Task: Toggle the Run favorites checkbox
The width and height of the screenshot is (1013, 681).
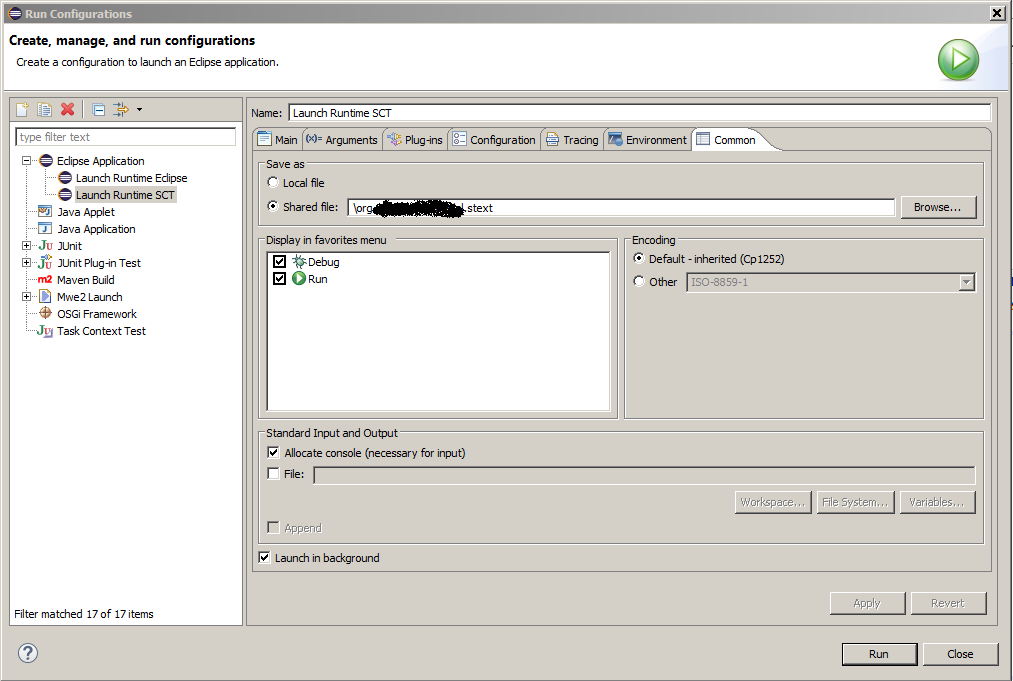Action: coord(279,278)
